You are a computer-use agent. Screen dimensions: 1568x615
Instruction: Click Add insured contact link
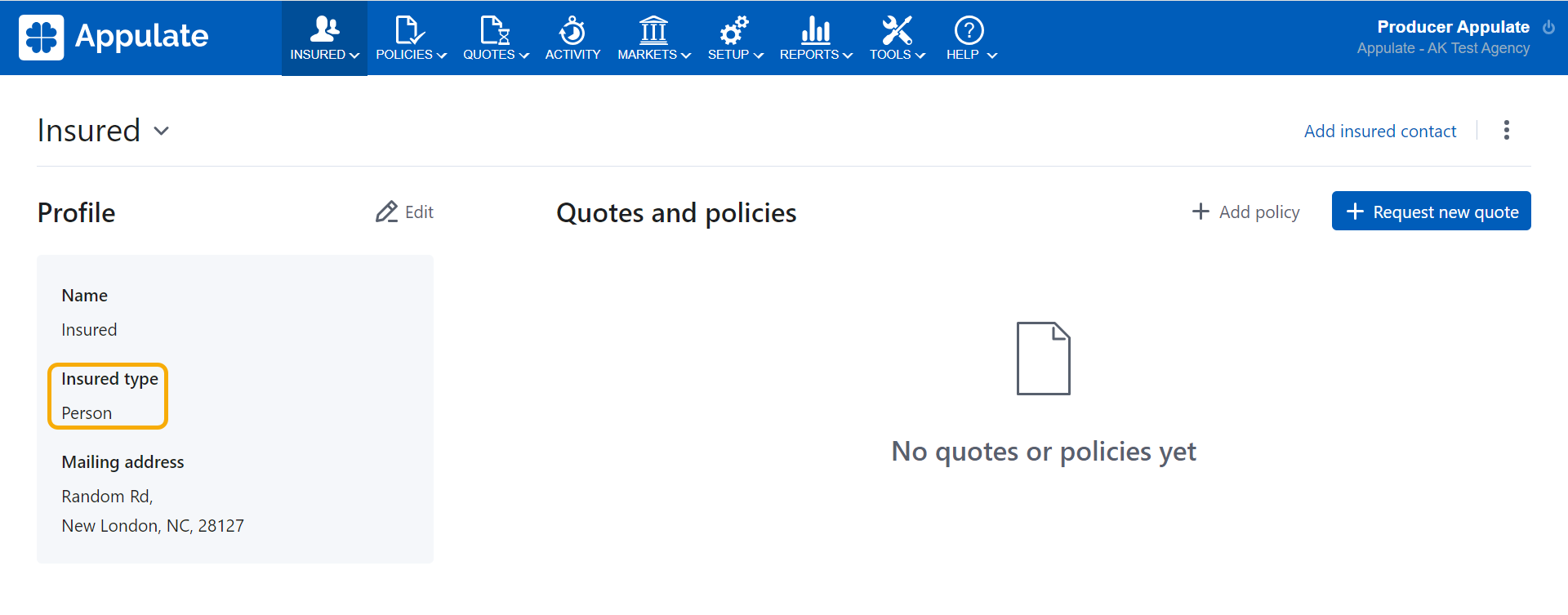(1379, 131)
